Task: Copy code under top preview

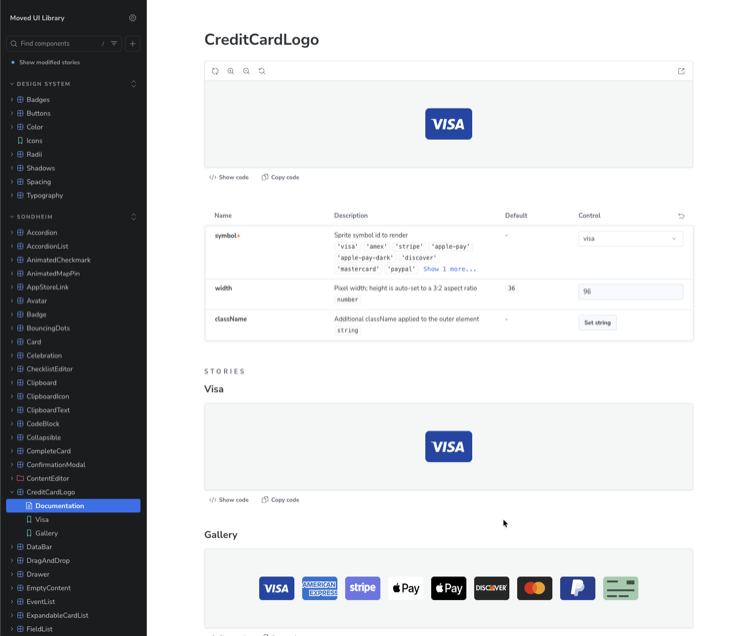Action: 280,177
